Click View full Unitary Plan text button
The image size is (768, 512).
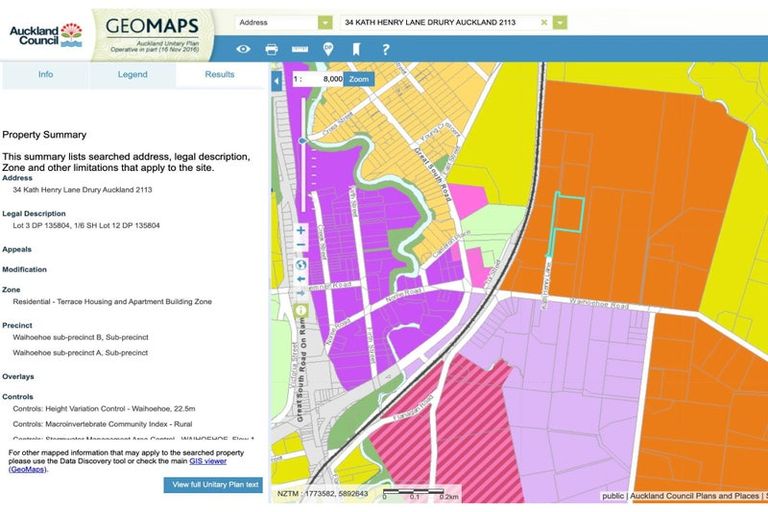(215, 485)
